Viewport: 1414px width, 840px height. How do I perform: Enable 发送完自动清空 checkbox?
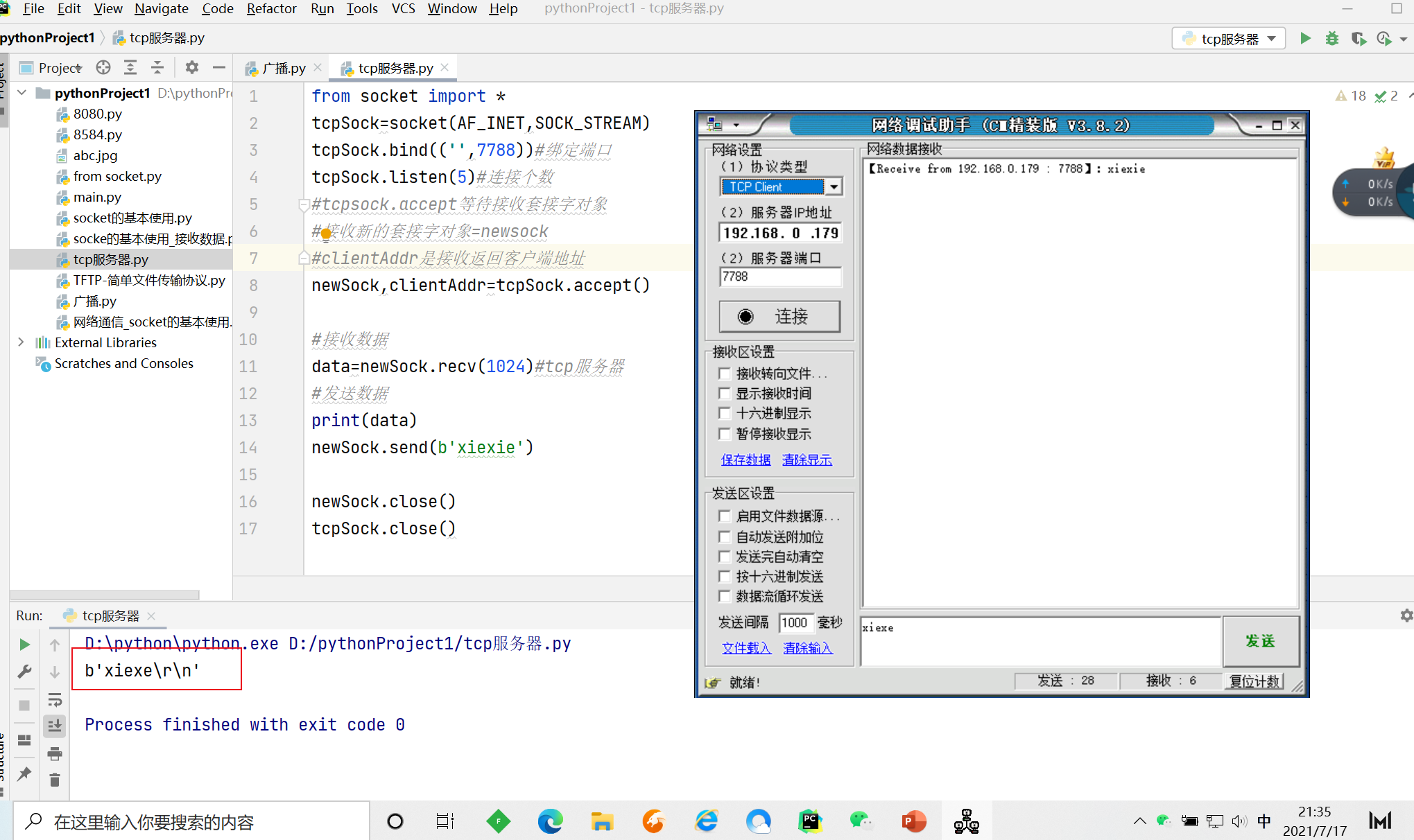(725, 557)
